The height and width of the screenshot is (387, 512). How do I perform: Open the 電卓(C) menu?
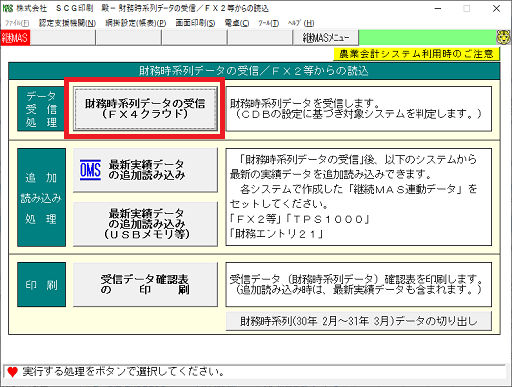point(237,23)
